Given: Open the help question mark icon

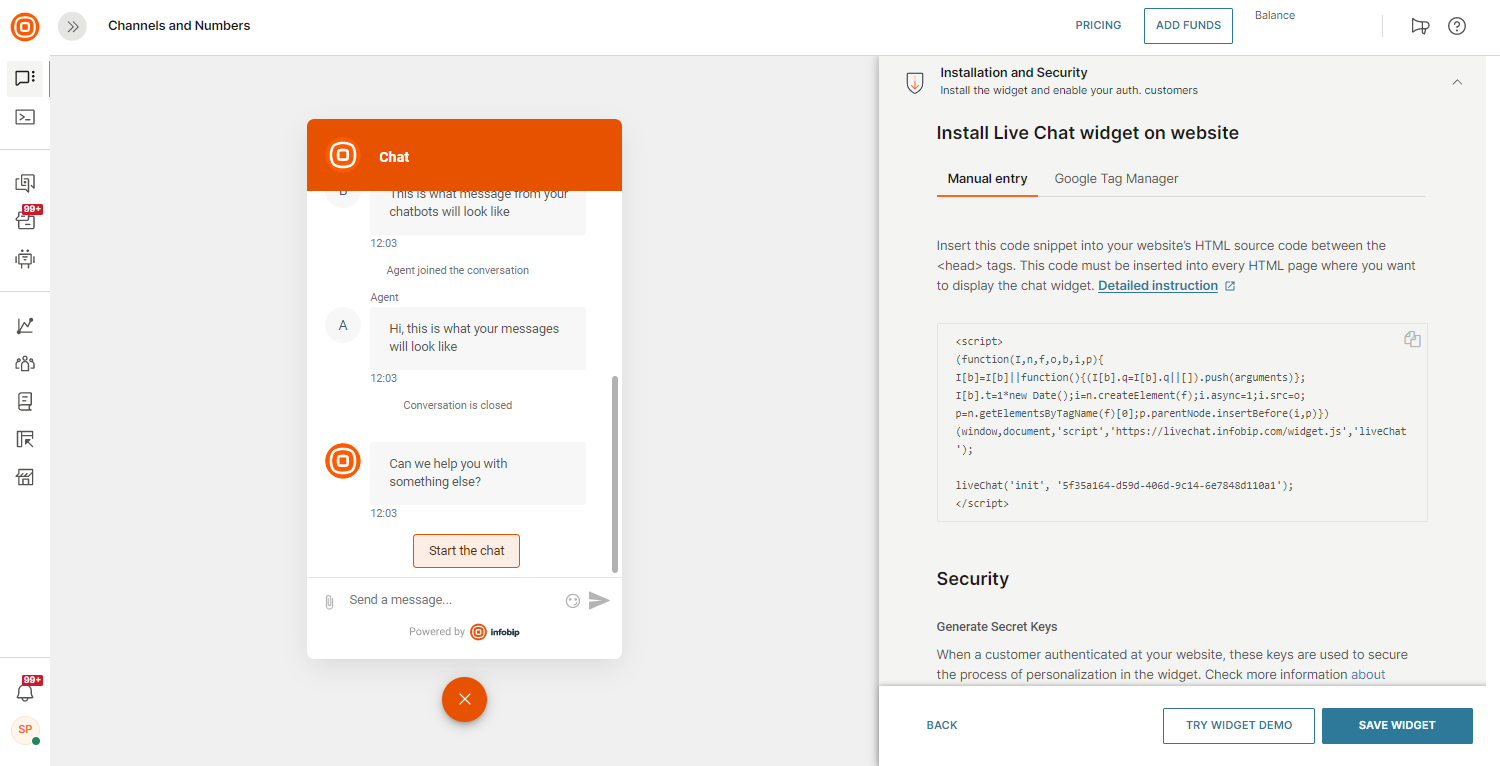Looking at the screenshot, I should (1457, 26).
